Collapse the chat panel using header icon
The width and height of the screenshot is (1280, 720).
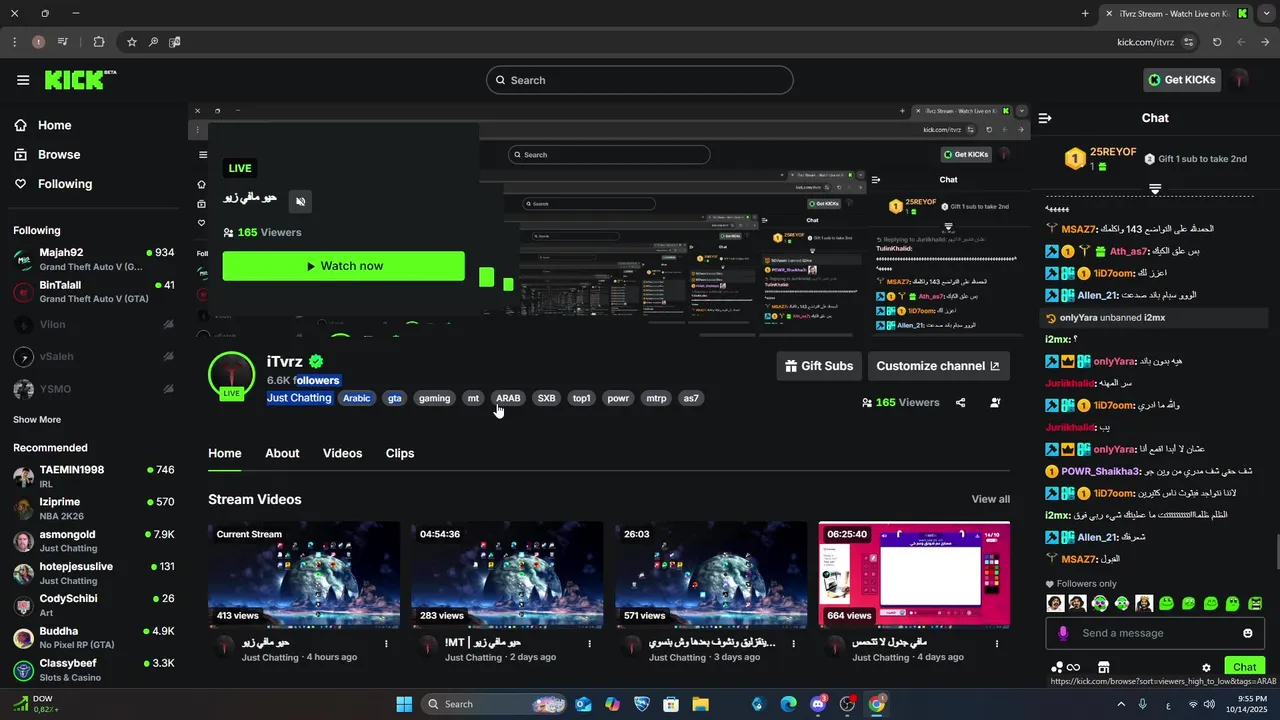point(1045,118)
